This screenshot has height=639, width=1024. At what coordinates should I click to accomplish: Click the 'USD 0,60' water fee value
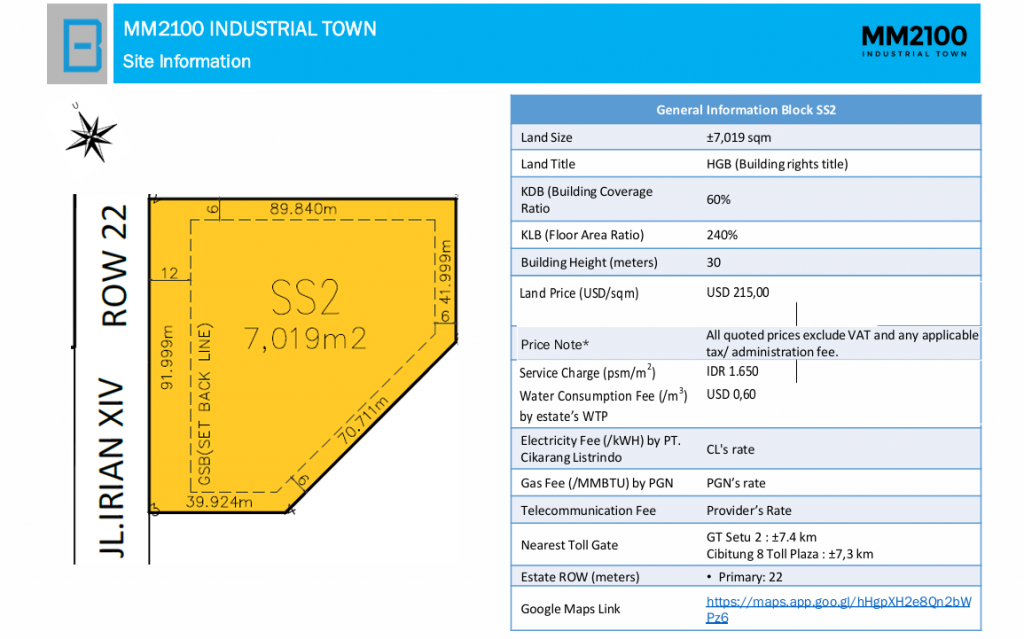click(731, 395)
